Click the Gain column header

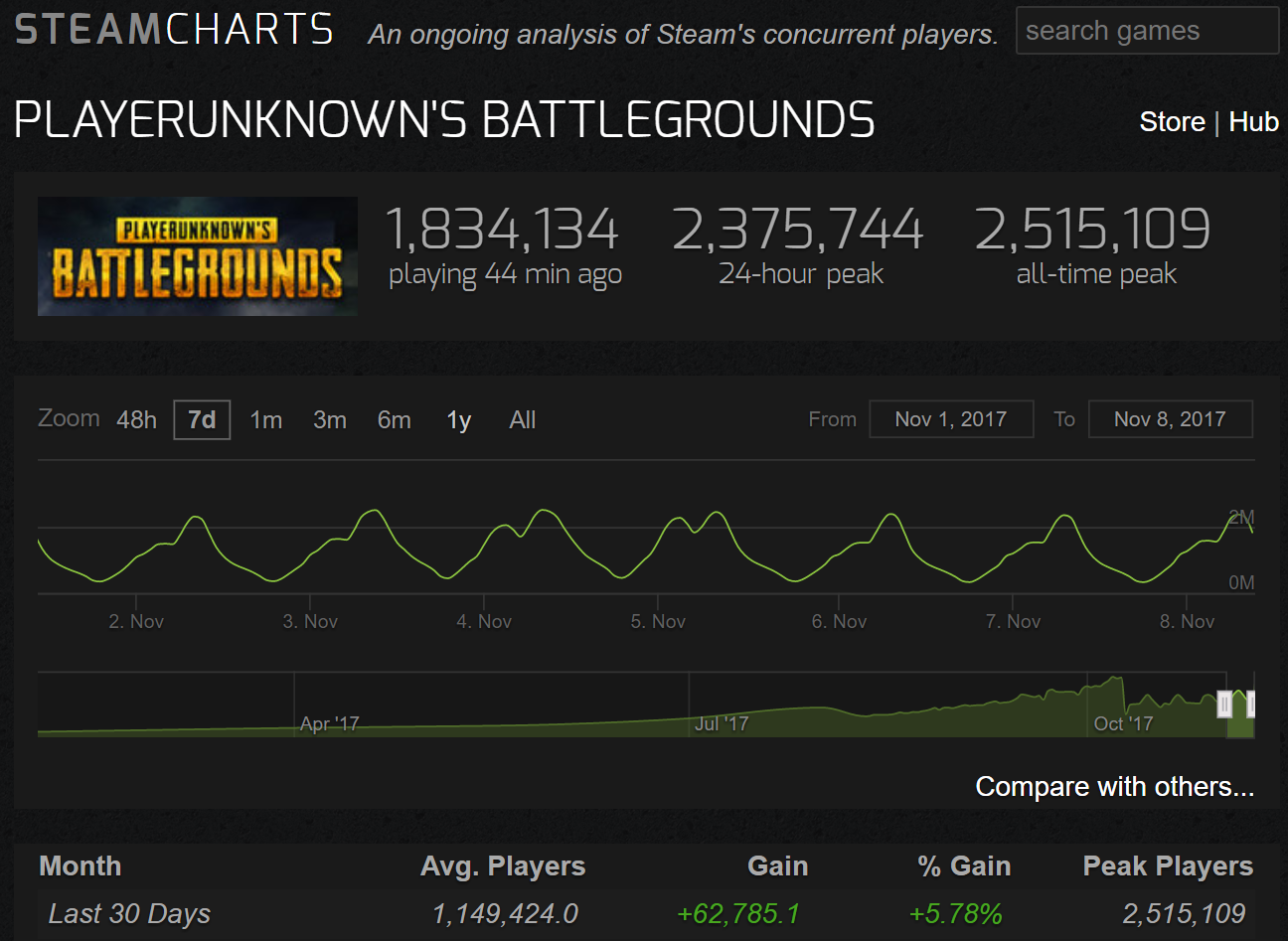click(777, 866)
